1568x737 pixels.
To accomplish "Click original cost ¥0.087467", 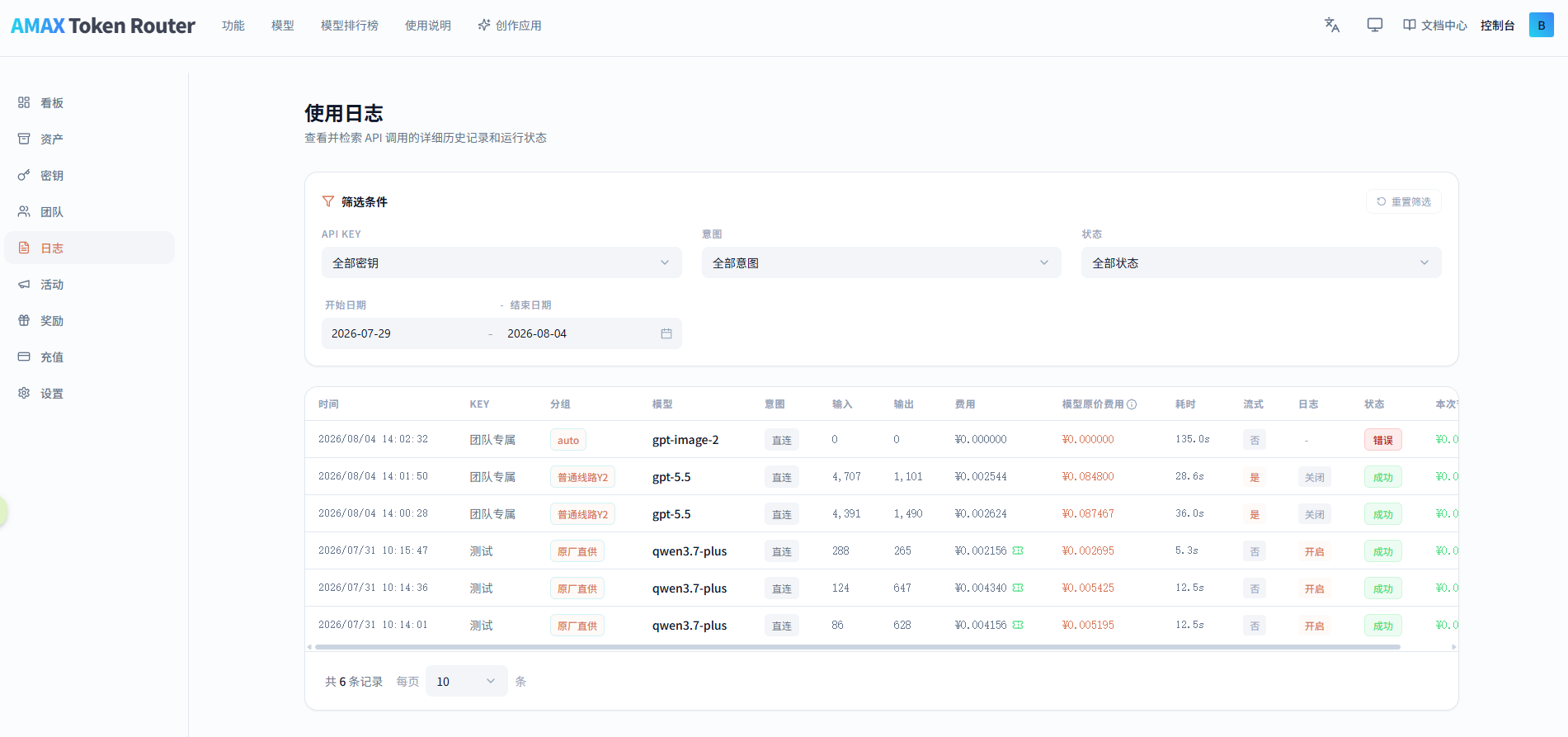I will pos(1088,513).
